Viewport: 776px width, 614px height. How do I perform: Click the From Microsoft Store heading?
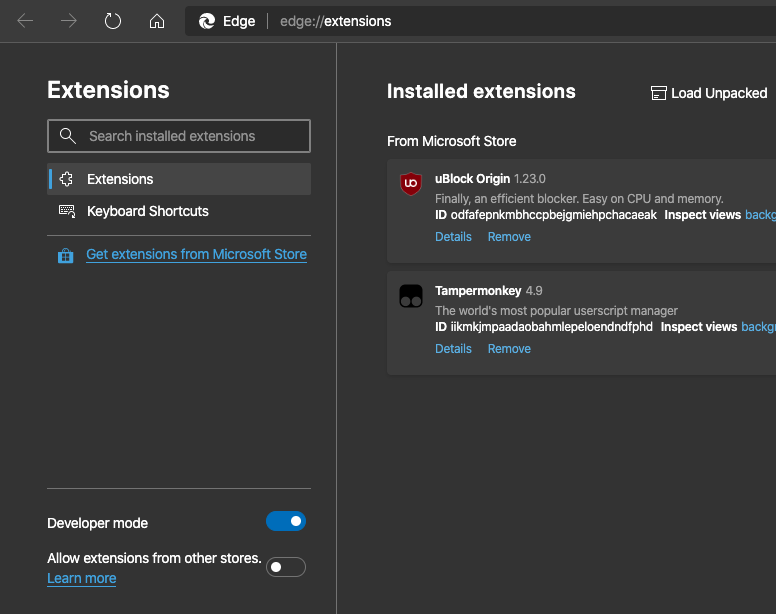click(451, 142)
